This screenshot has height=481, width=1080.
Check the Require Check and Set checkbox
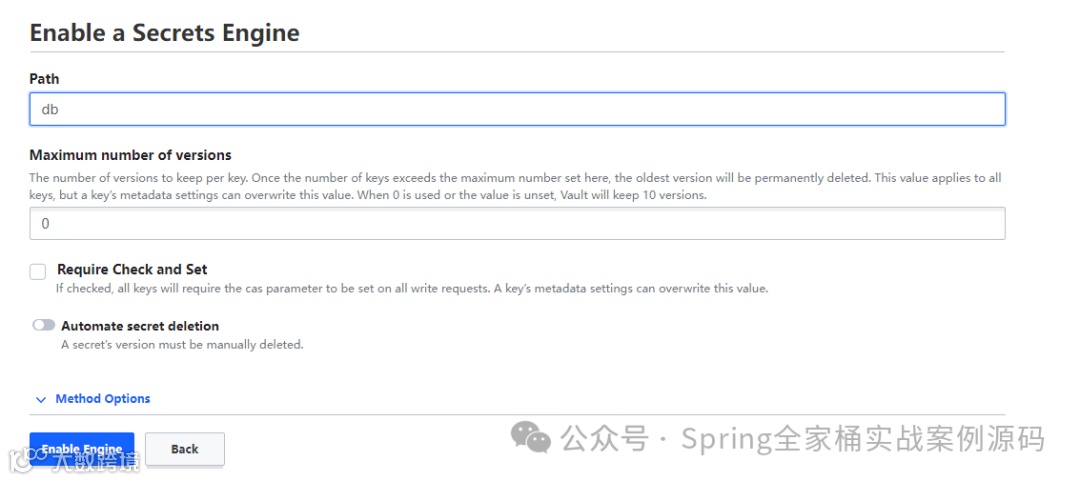point(38,272)
